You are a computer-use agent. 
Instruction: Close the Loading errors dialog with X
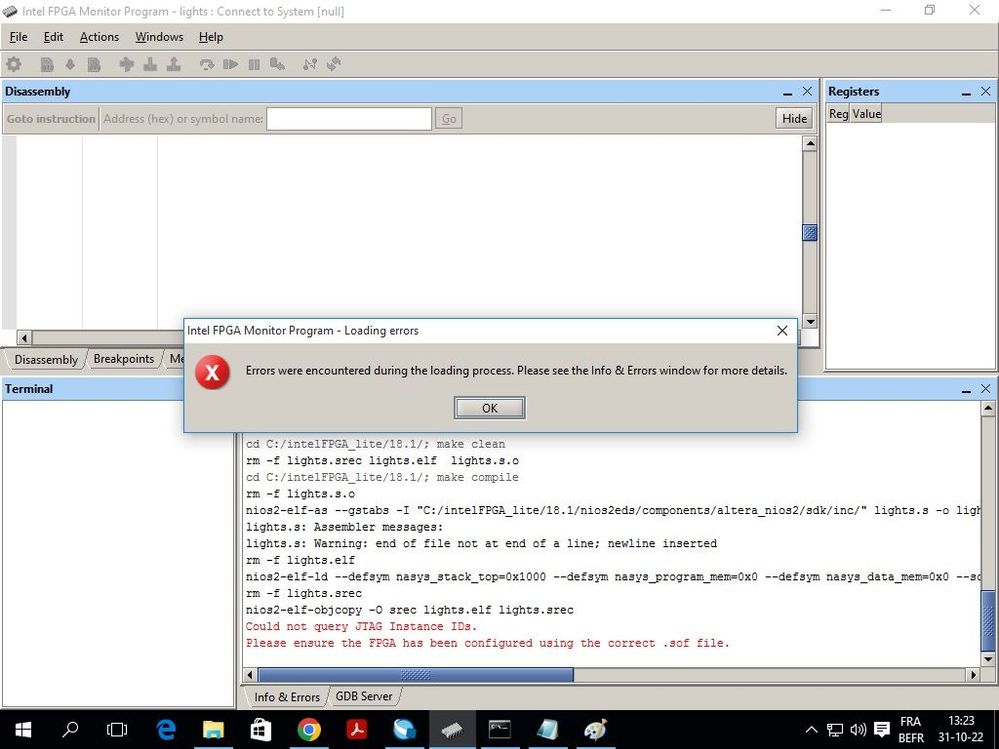782,331
